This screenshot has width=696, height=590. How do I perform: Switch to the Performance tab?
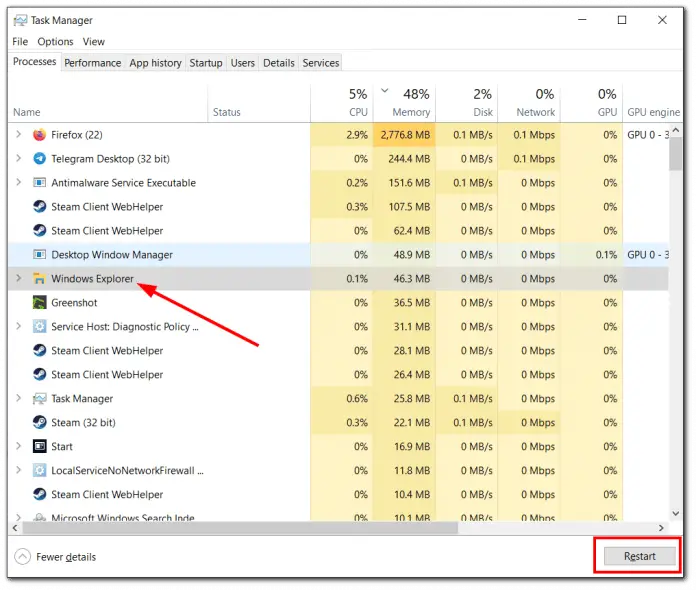click(x=92, y=63)
